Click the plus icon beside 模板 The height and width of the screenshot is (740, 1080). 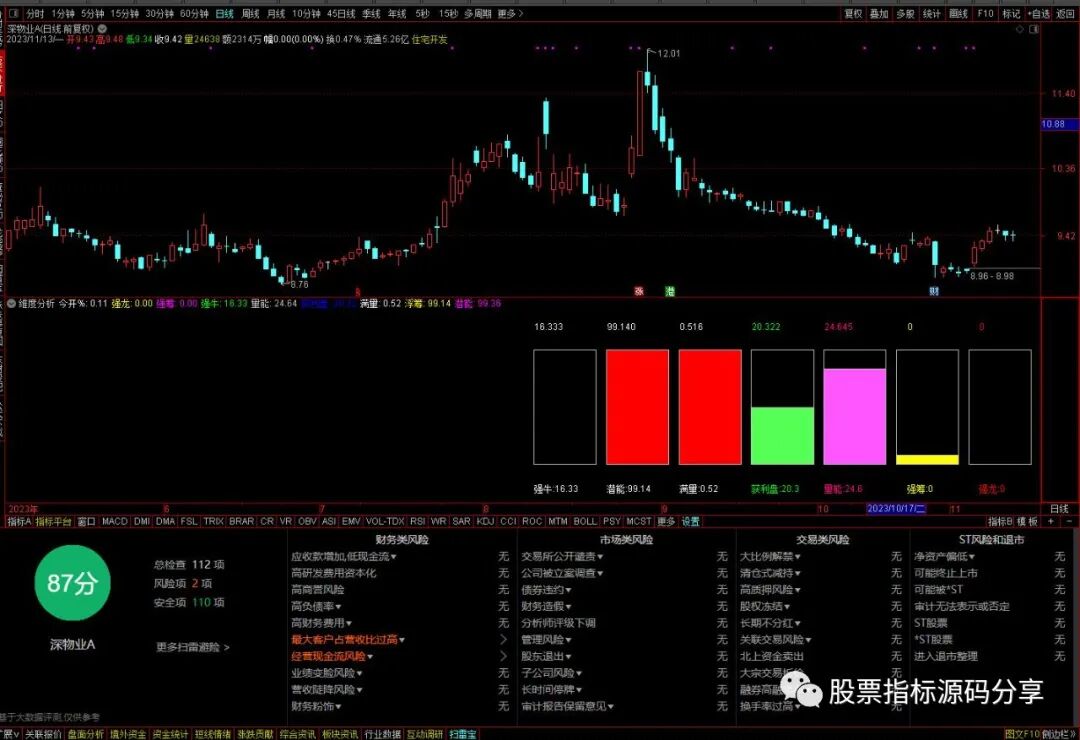pyautogui.click(x=1050, y=522)
